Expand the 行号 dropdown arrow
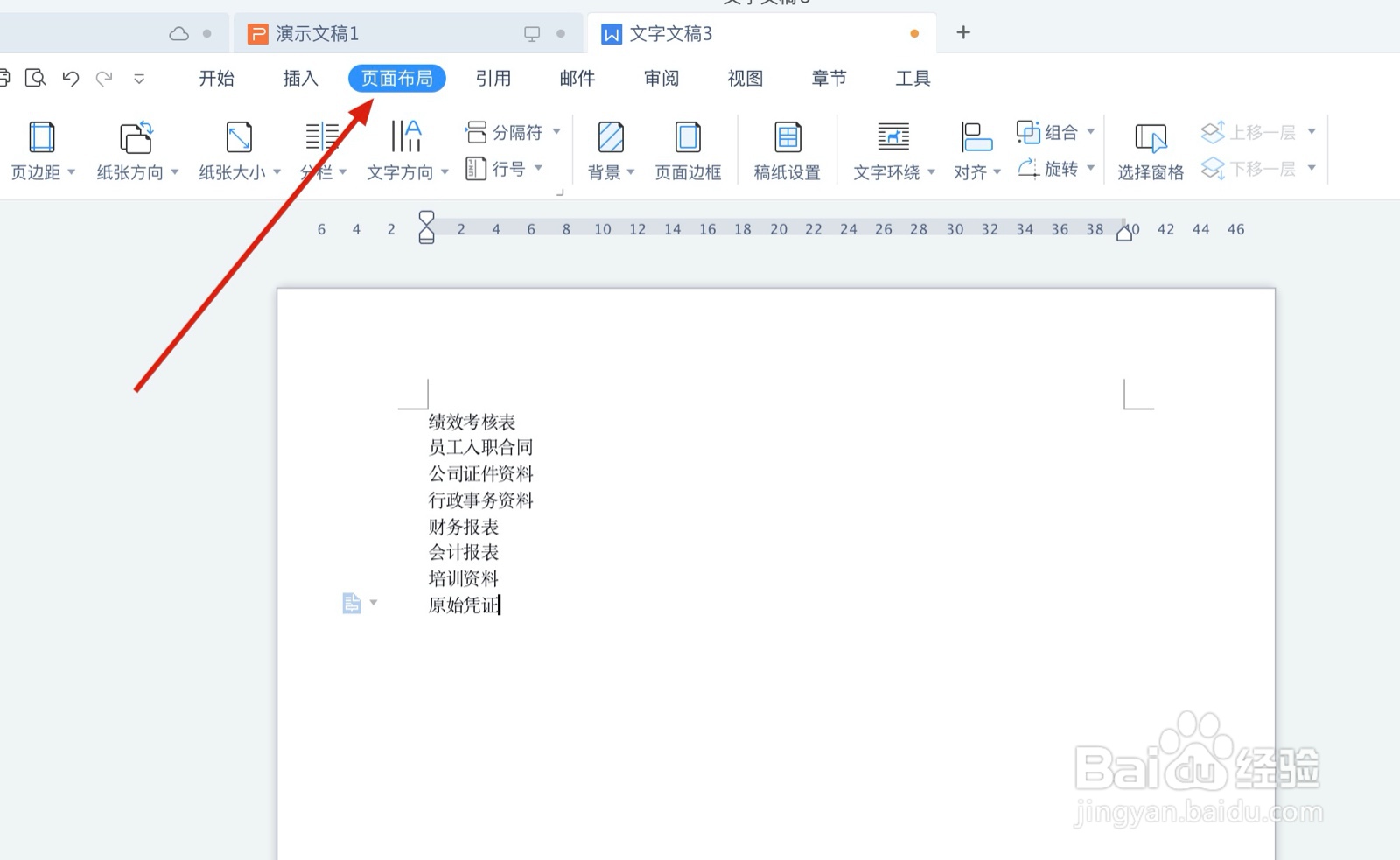 538,168
